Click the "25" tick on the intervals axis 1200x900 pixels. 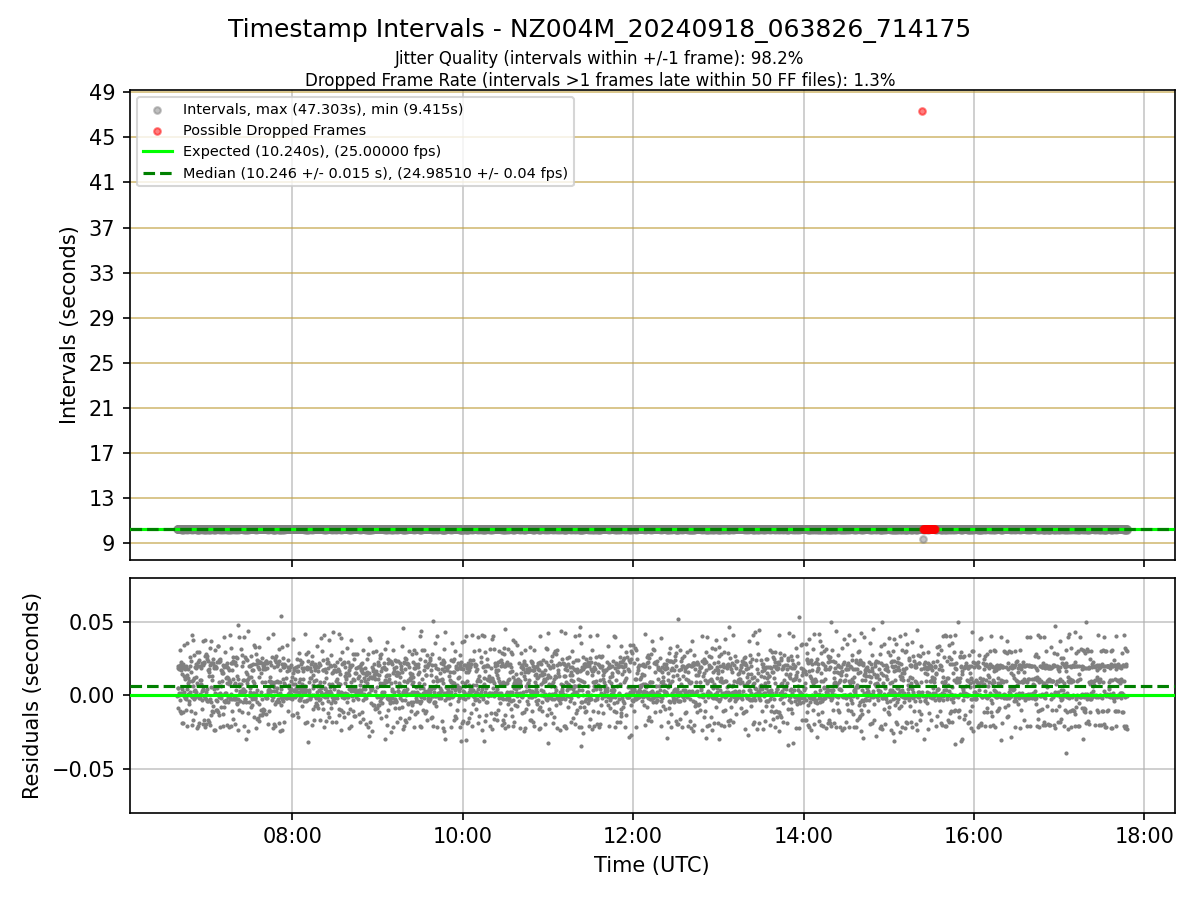pos(104,363)
